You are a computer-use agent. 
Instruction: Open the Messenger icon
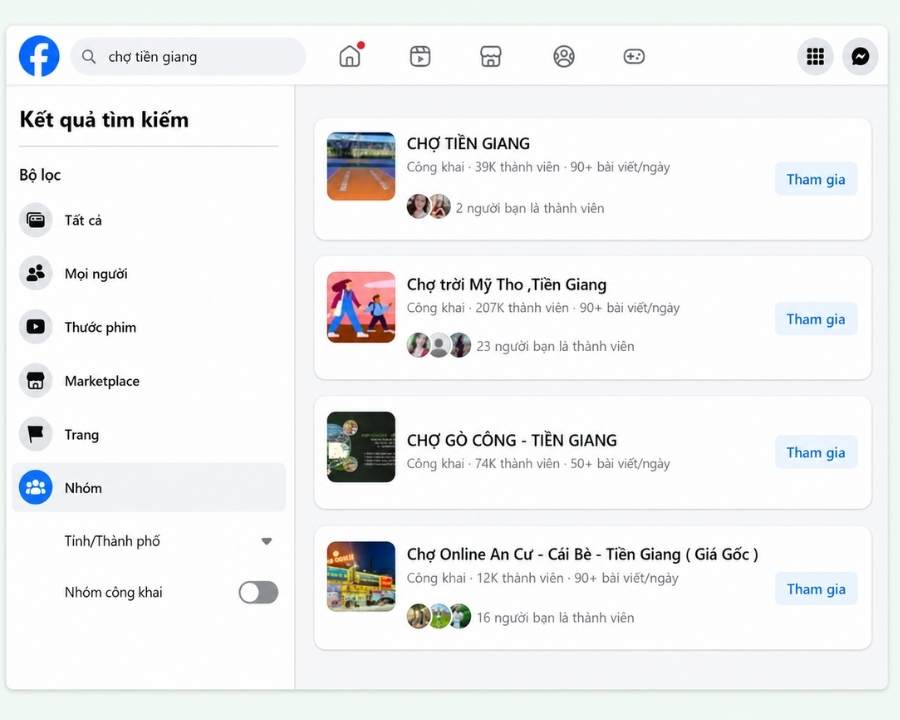click(x=860, y=56)
